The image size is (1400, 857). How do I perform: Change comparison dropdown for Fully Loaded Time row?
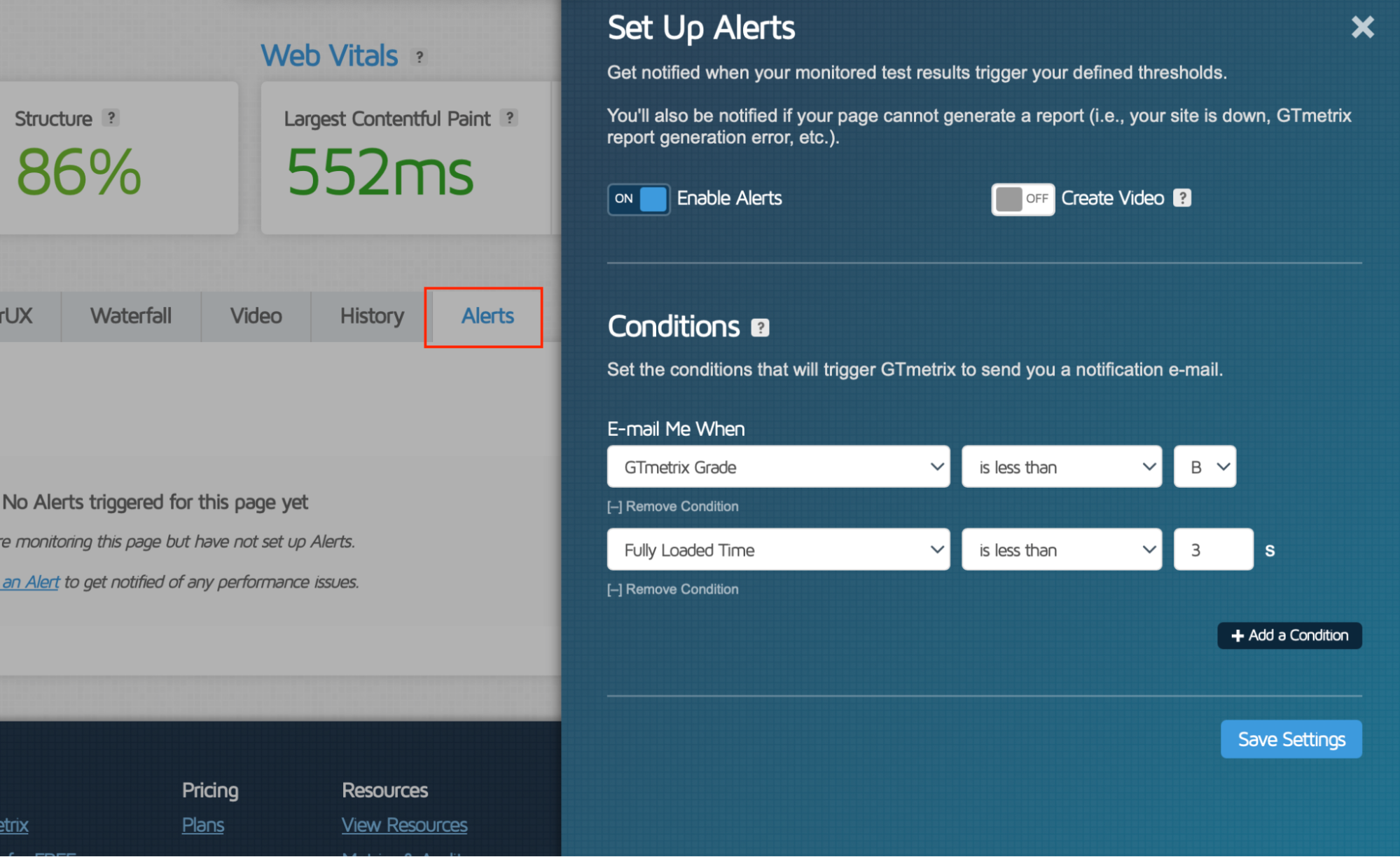[1062, 550]
